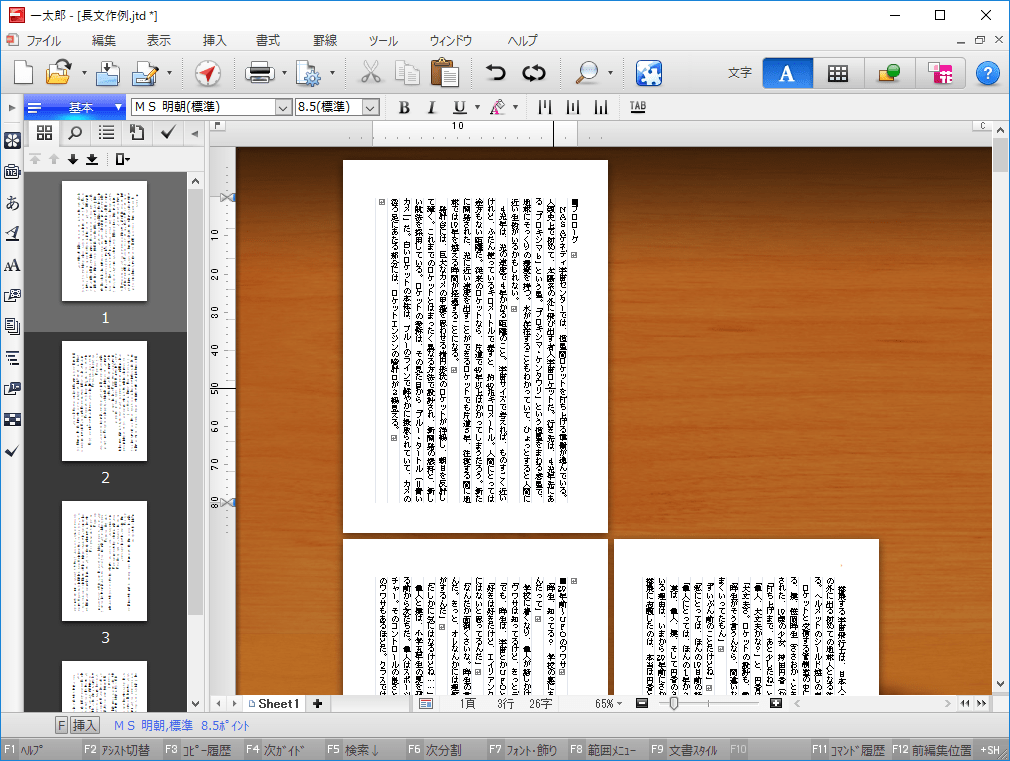
Task: Open the search tab in side panel
Action: pos(75,132)
